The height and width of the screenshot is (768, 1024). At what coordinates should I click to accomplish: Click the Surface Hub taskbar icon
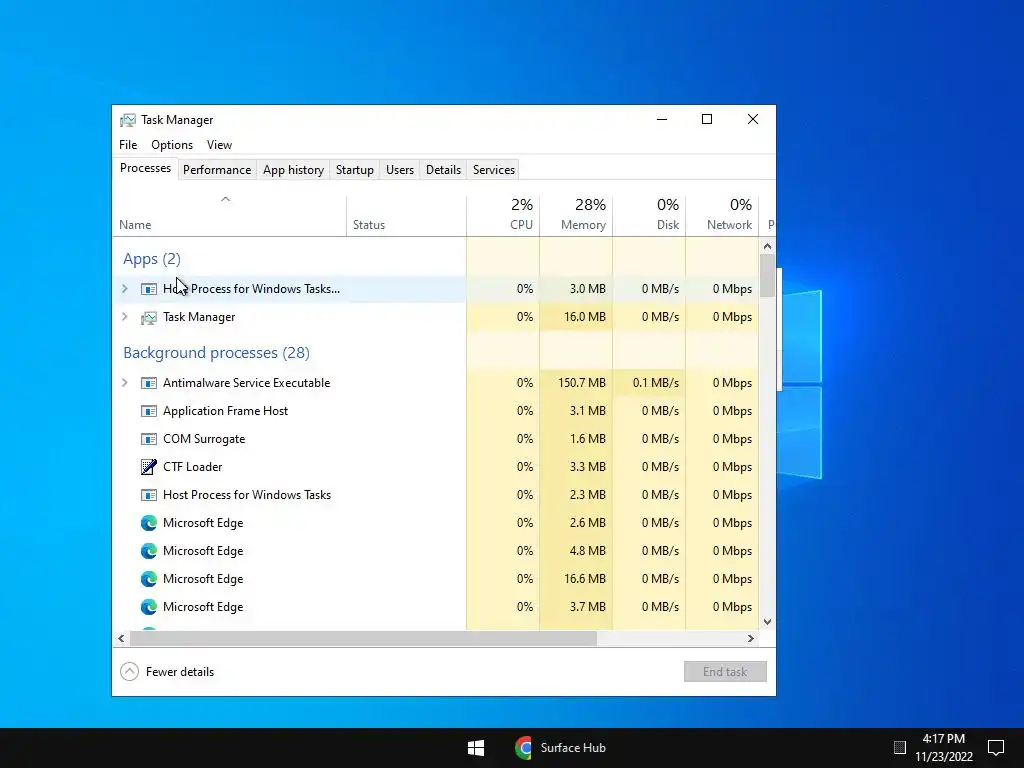(523, 748)
